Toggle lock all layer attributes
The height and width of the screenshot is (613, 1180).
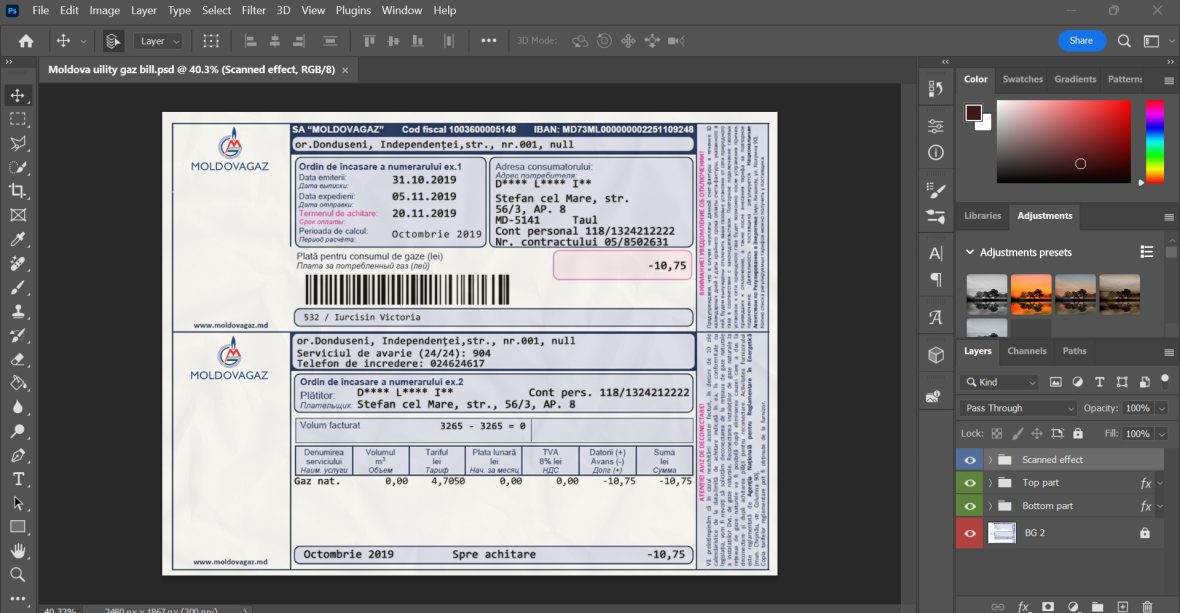tap(1078, 433)
